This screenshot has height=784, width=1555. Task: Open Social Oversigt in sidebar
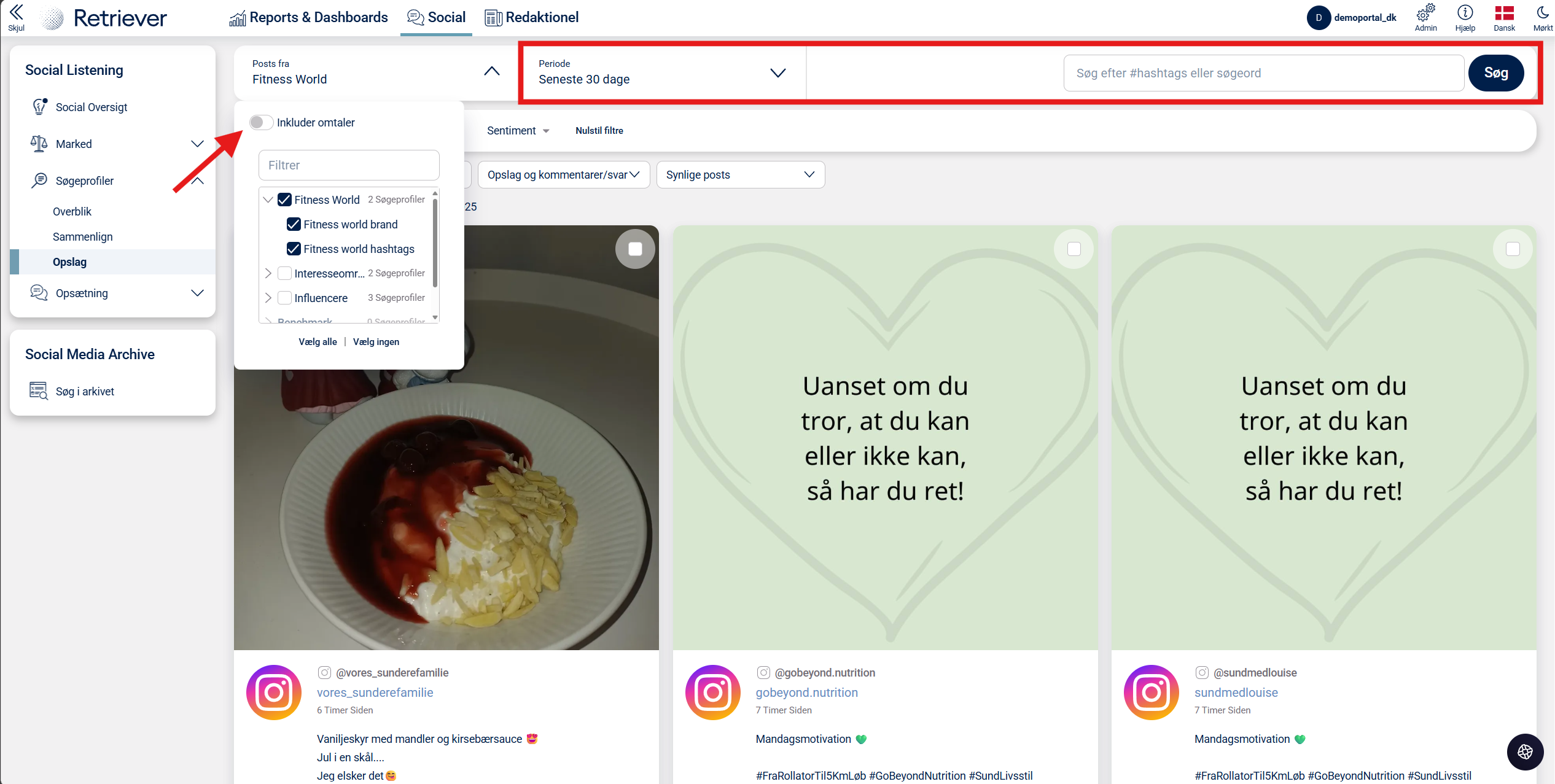coord(92,107)
